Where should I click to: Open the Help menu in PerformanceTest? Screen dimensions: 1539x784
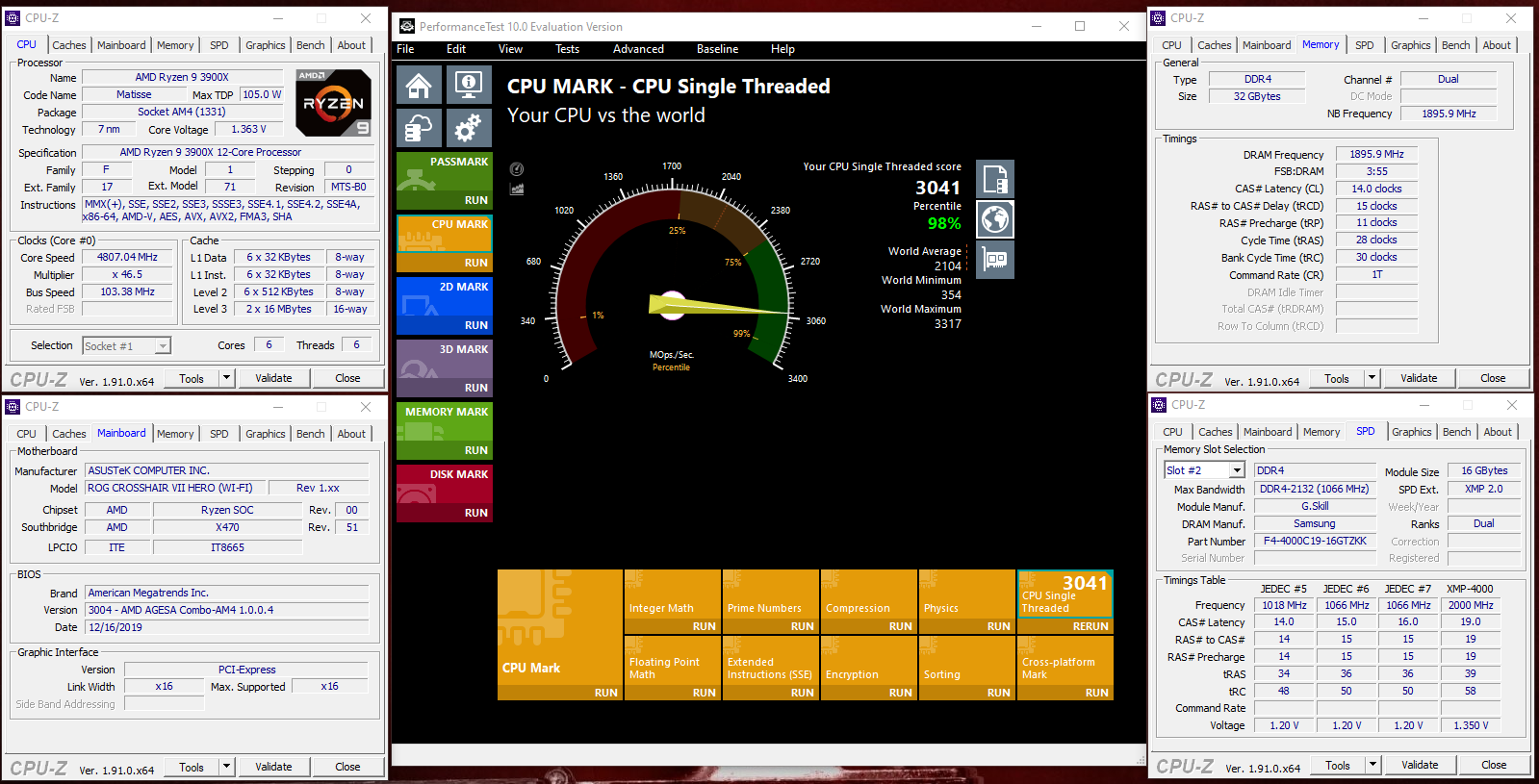tap(782, 49)
